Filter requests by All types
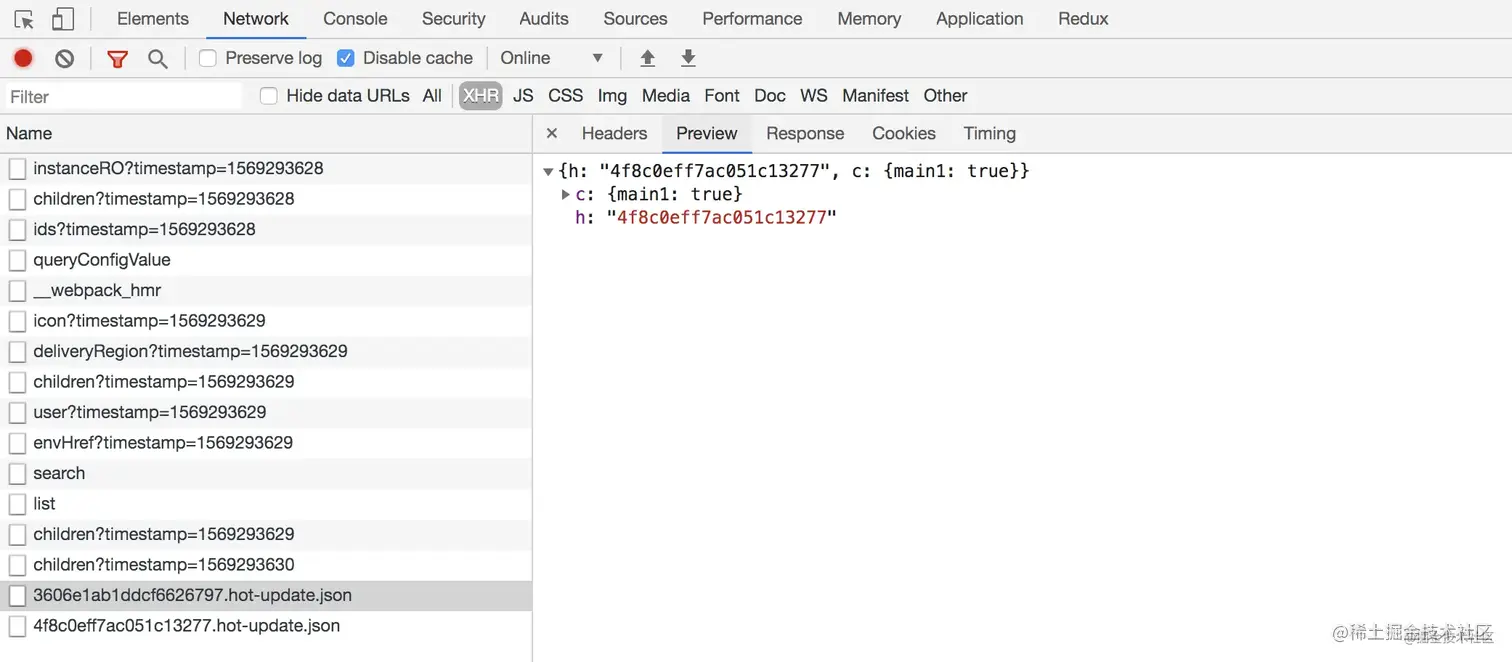Viewport: 1512px width, 662px height. (x=432, y=96)
